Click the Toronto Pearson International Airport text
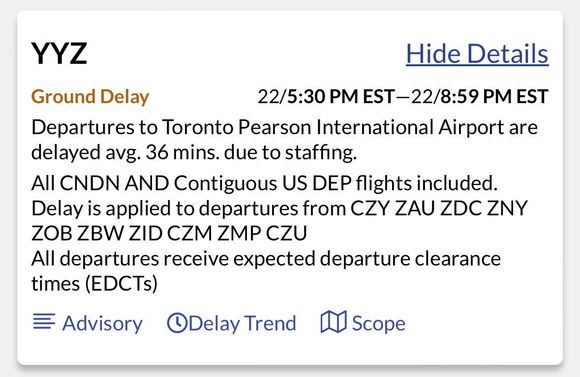The height and width of the screenshot is (377, 580). (x=333, y=127)
